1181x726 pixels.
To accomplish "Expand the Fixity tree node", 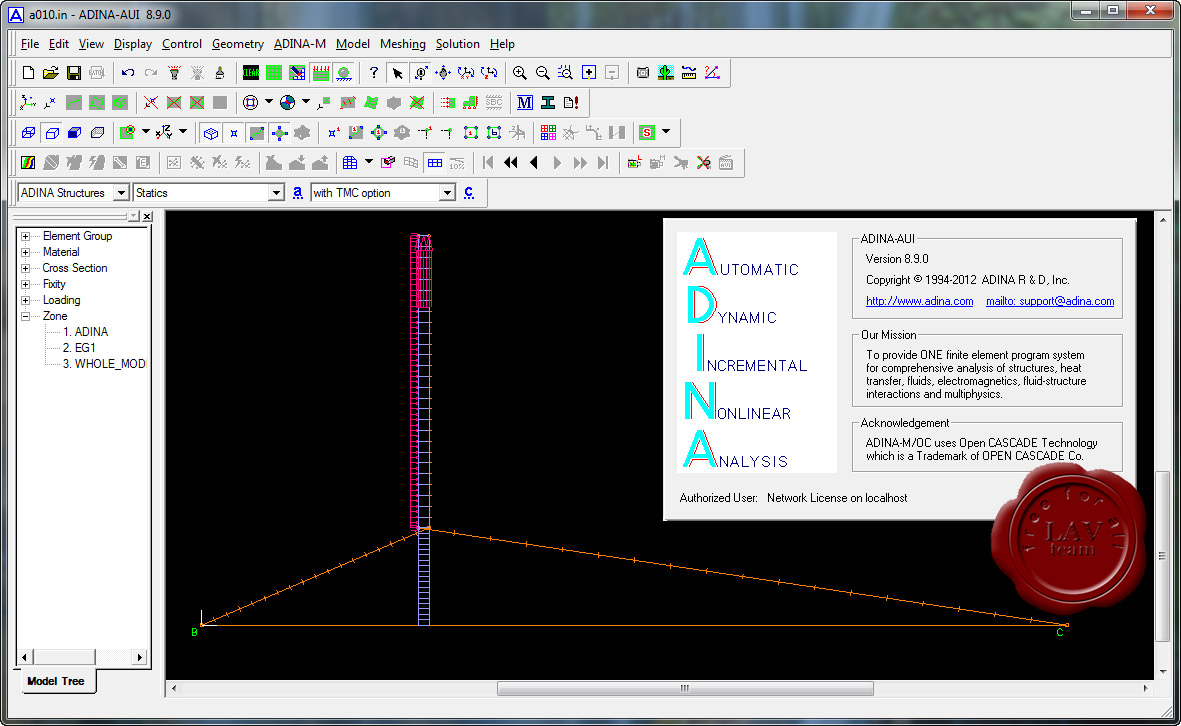I will pyautogui.click(x=26, y=284).
